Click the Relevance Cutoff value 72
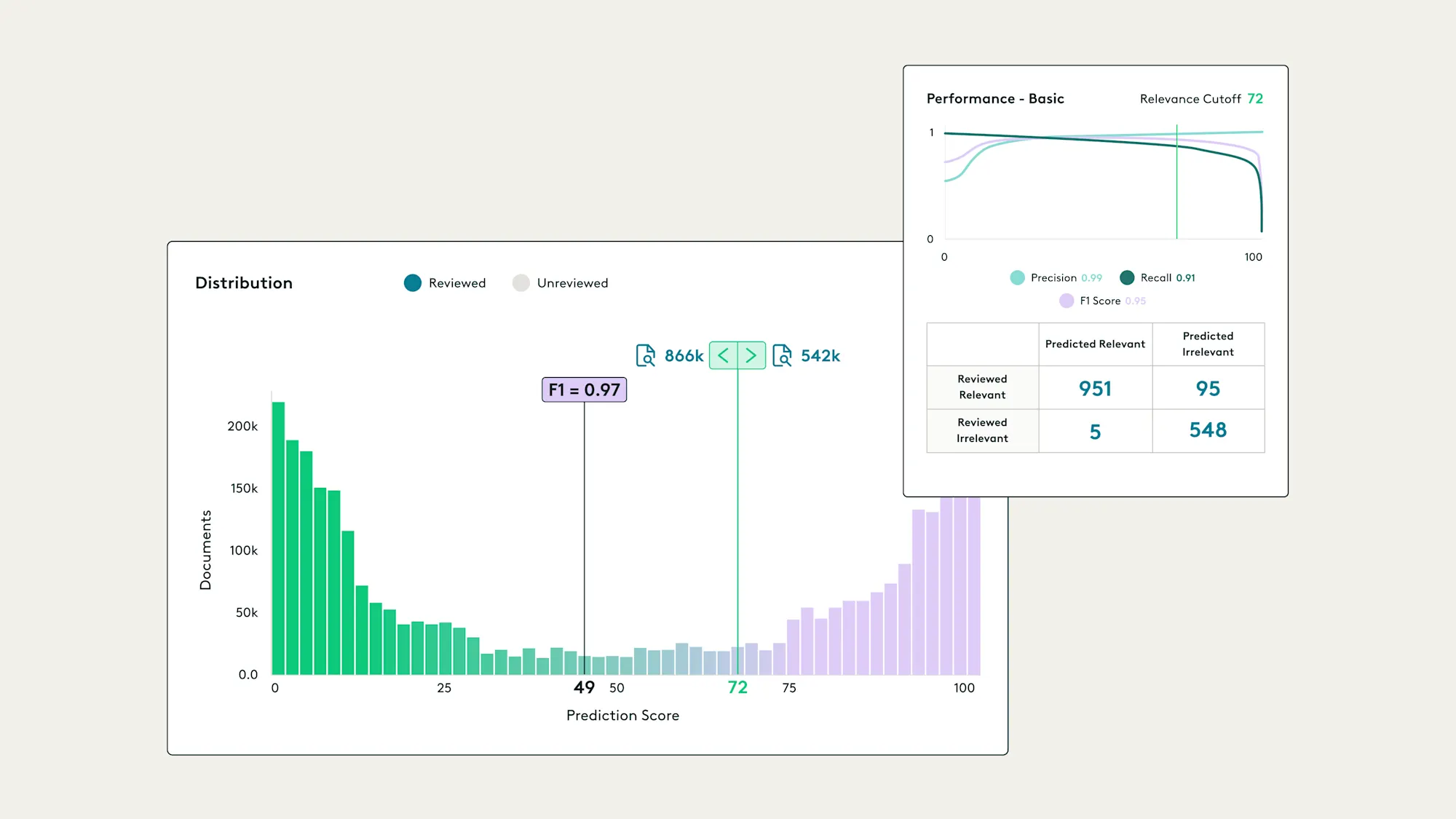This screenshot has height=819, width=1456. (1255, 98)
